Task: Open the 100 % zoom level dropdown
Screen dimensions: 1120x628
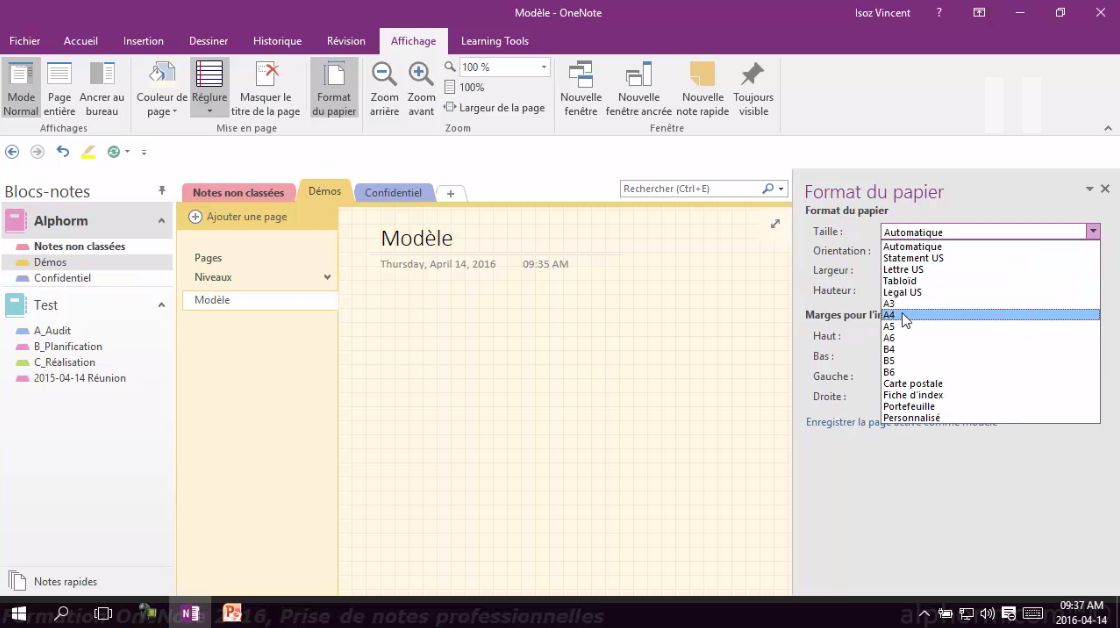Action: coord(544,67)
